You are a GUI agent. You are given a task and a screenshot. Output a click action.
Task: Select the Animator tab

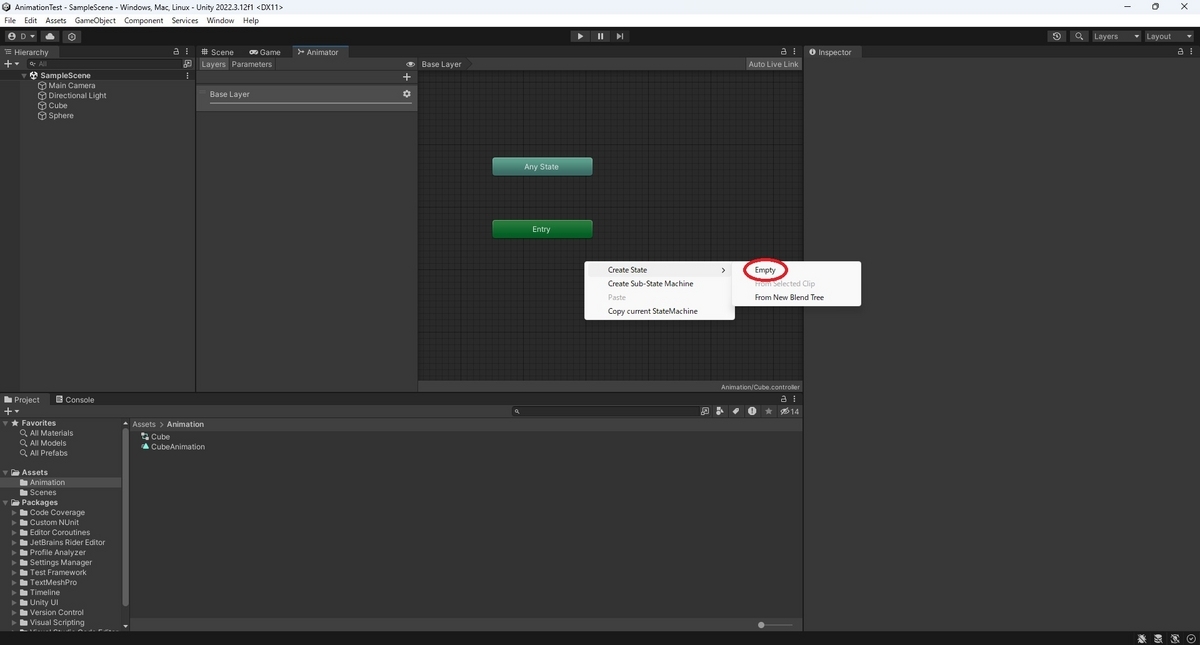click(318, 52)
